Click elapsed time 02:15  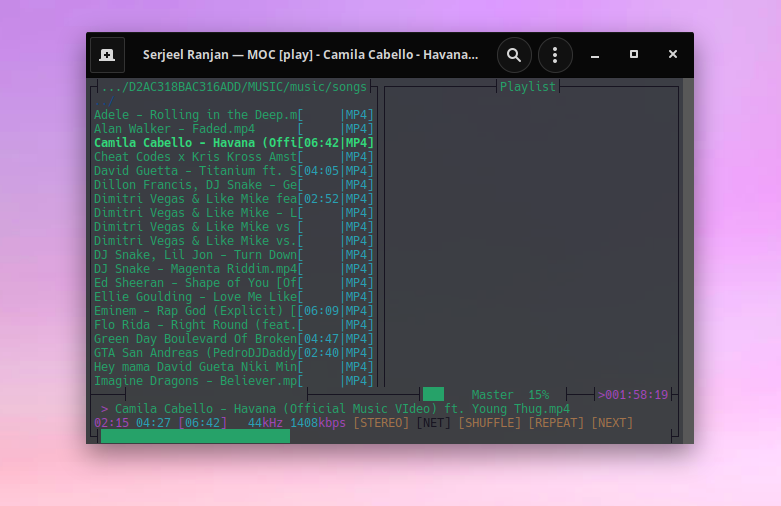click(x=112, y=423)
